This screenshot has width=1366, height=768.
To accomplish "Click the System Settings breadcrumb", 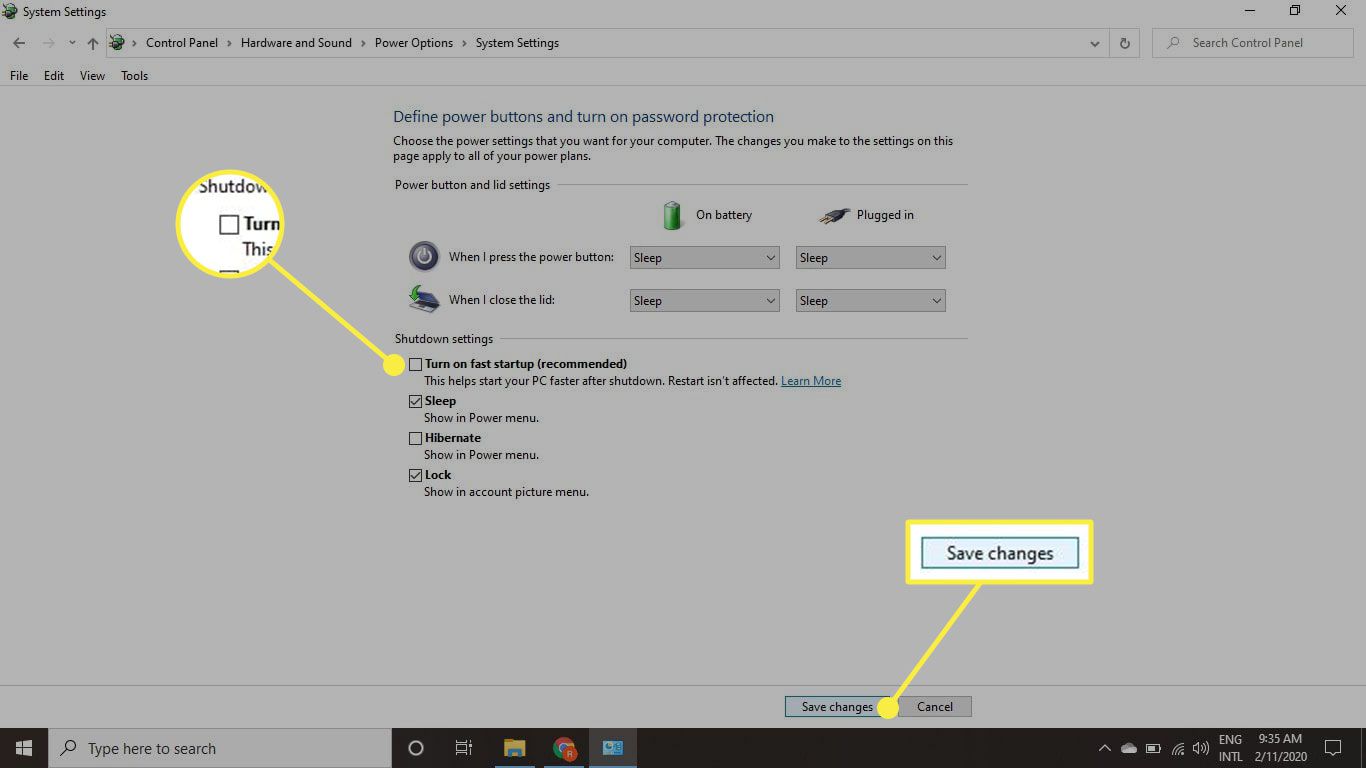I will (x=517, y=43).
